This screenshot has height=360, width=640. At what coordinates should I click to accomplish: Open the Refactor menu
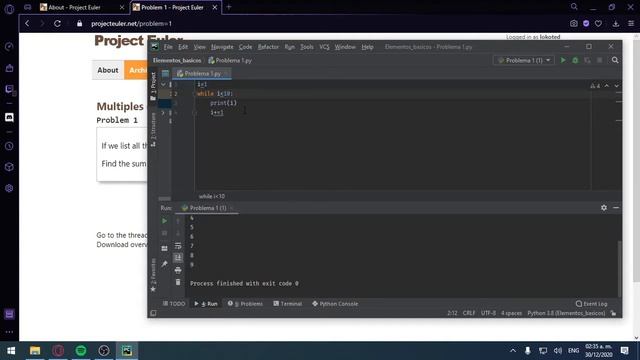tap(268, 47)
